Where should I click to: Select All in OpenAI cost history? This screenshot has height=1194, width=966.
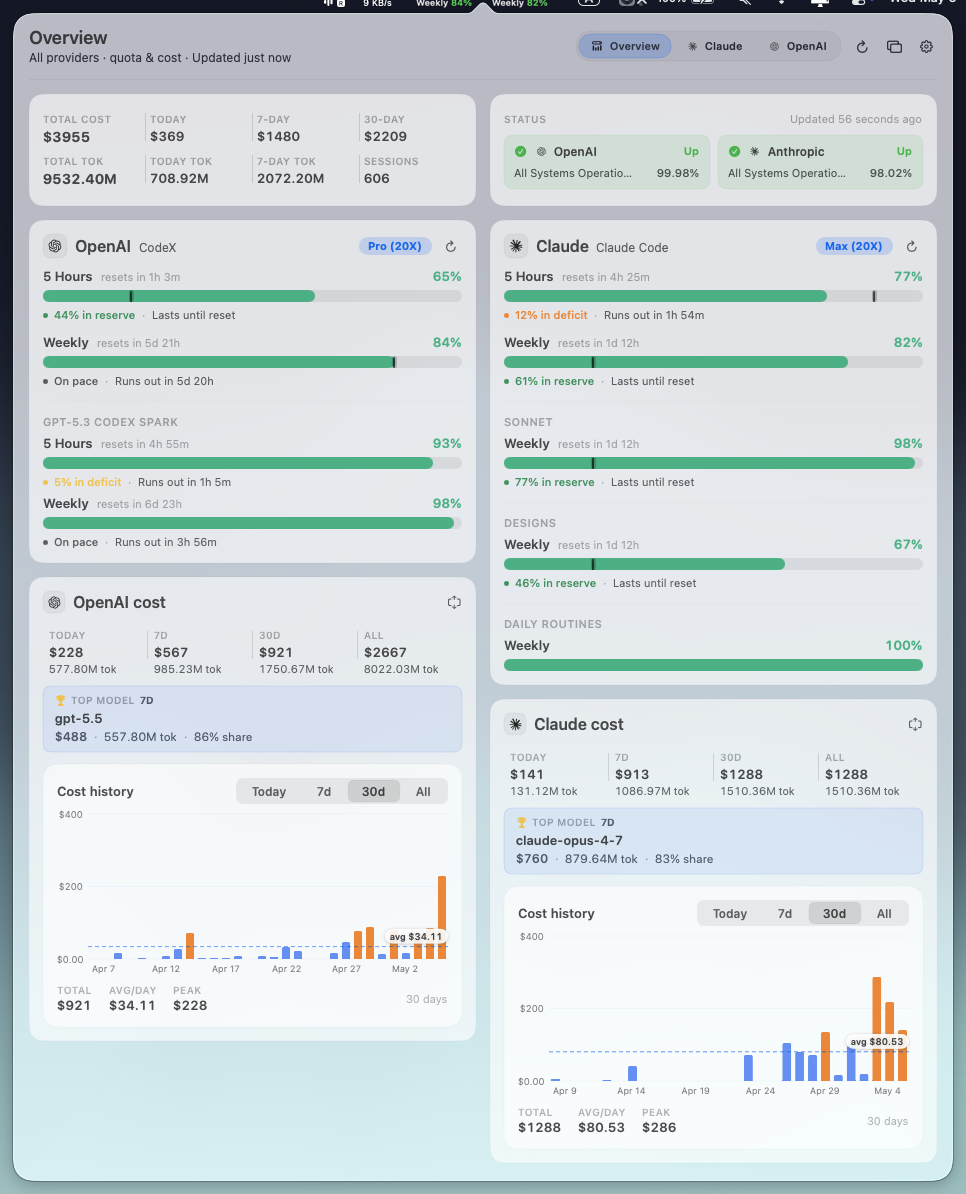click(423, 791)
